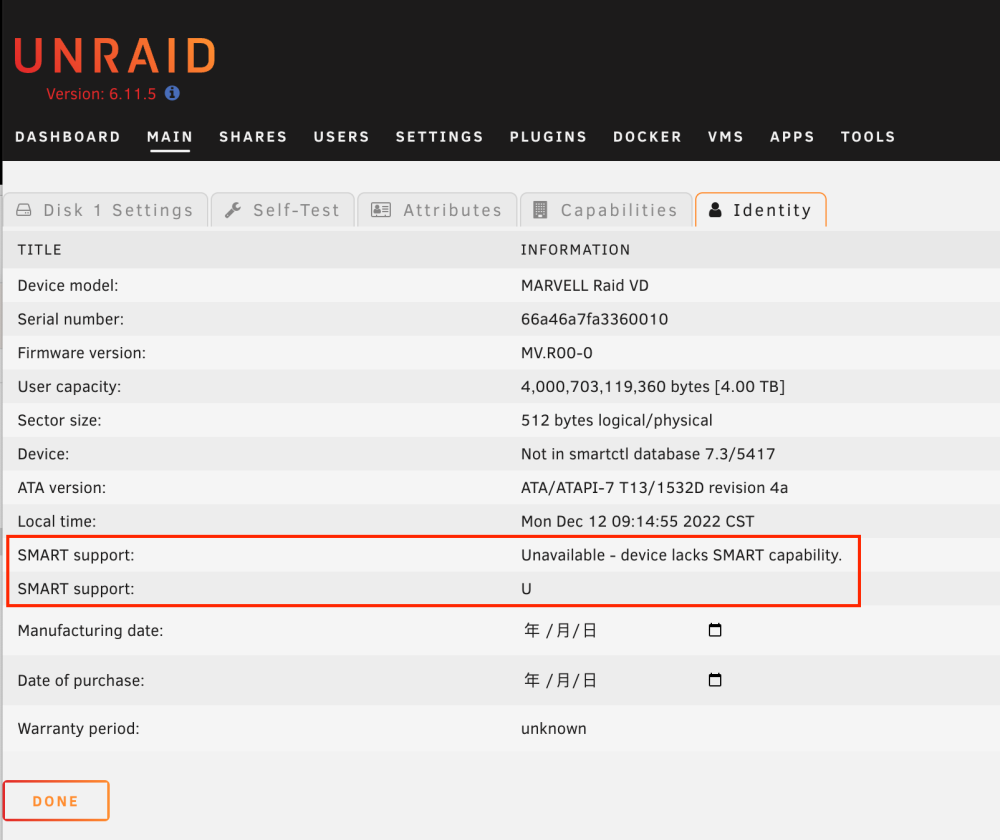The height and width of the screenshot is (840, 1000).
Task: Click the user capacity 4.00 TB value
Action: coord(653,387)
